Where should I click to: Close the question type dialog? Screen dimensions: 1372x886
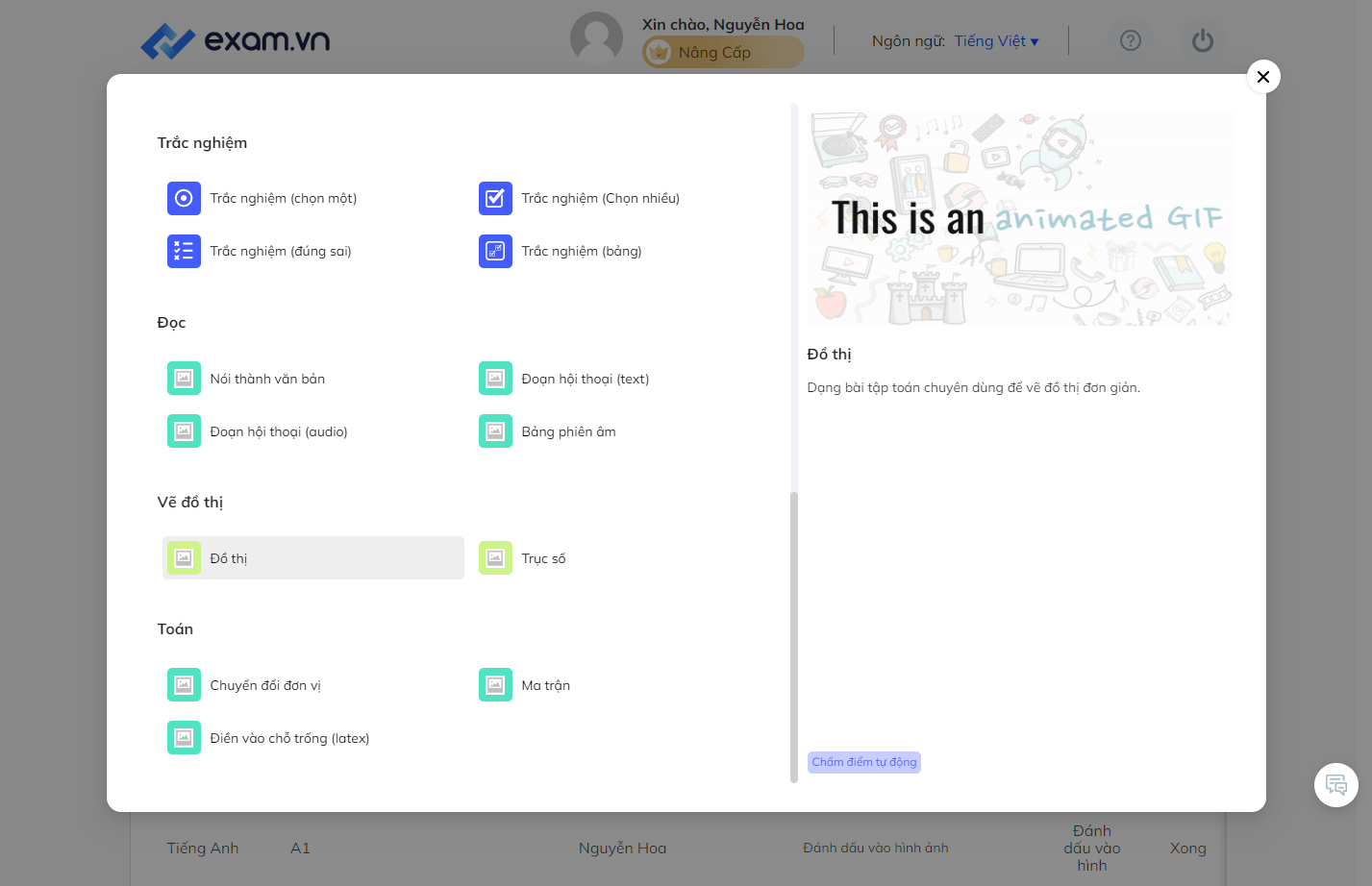pyautogui.click(x=1263, y=77)
